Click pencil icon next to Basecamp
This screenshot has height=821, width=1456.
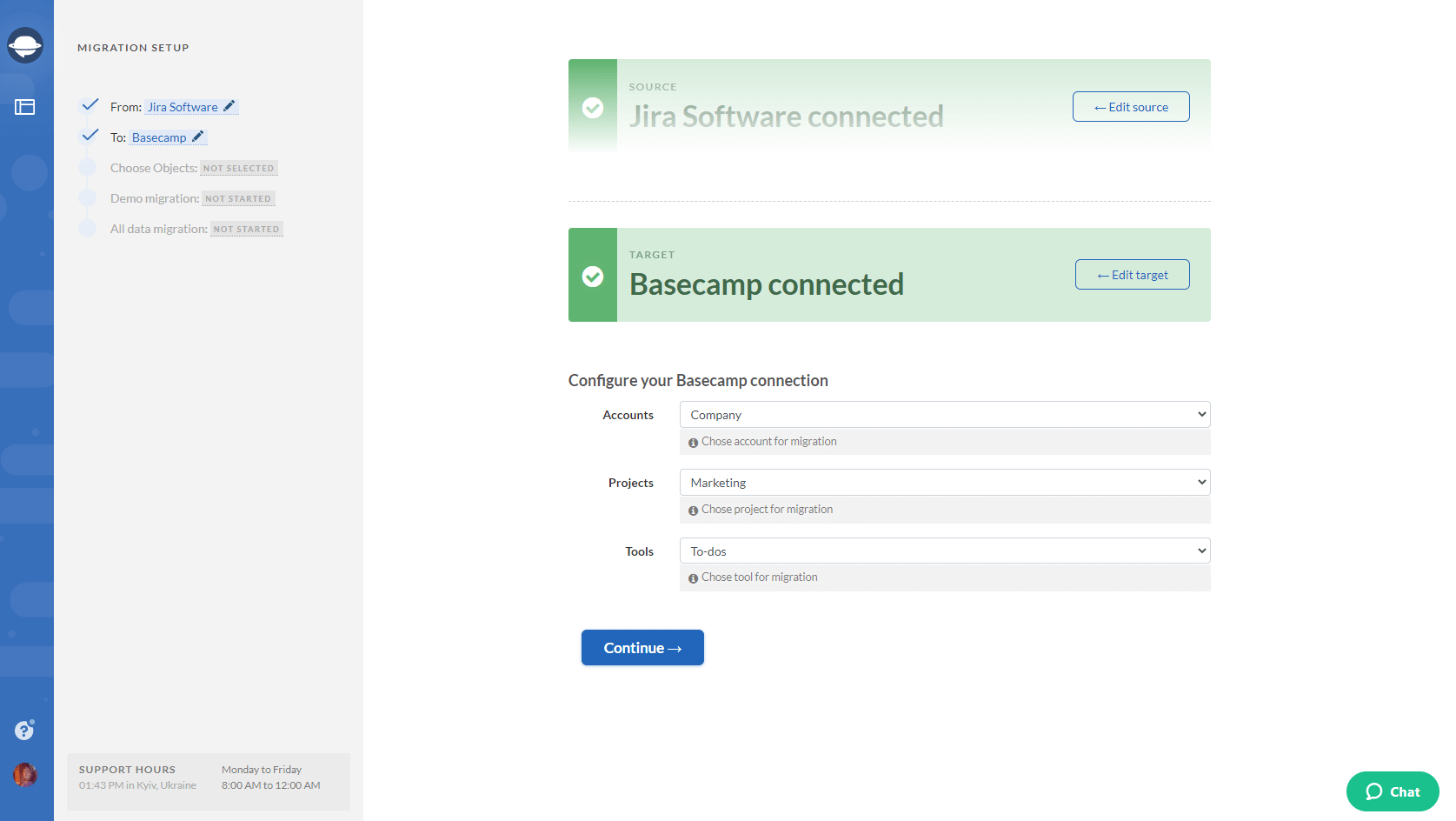pyautogui.click(x=198, y=137)
